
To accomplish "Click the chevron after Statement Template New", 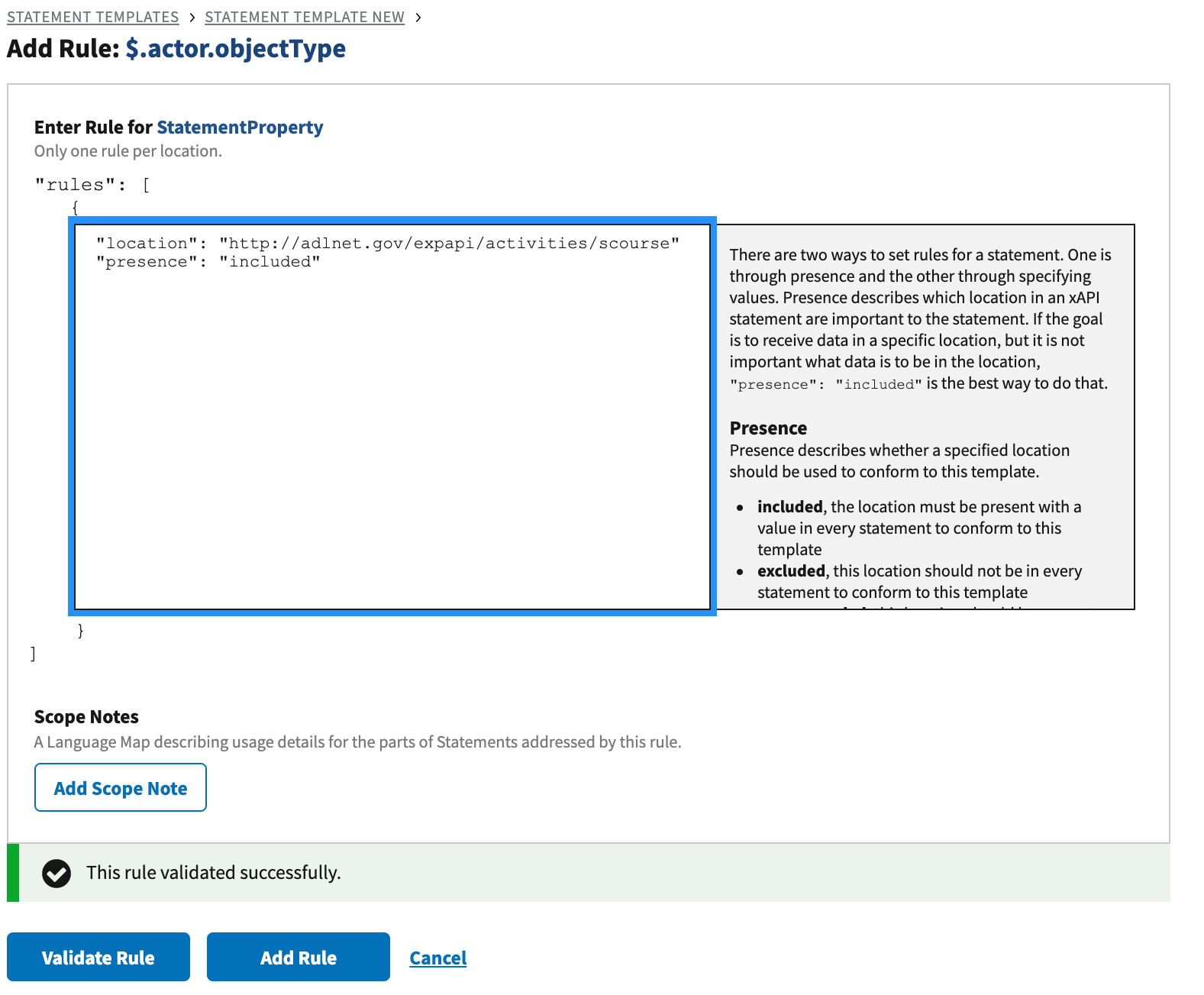I will 418,18.
